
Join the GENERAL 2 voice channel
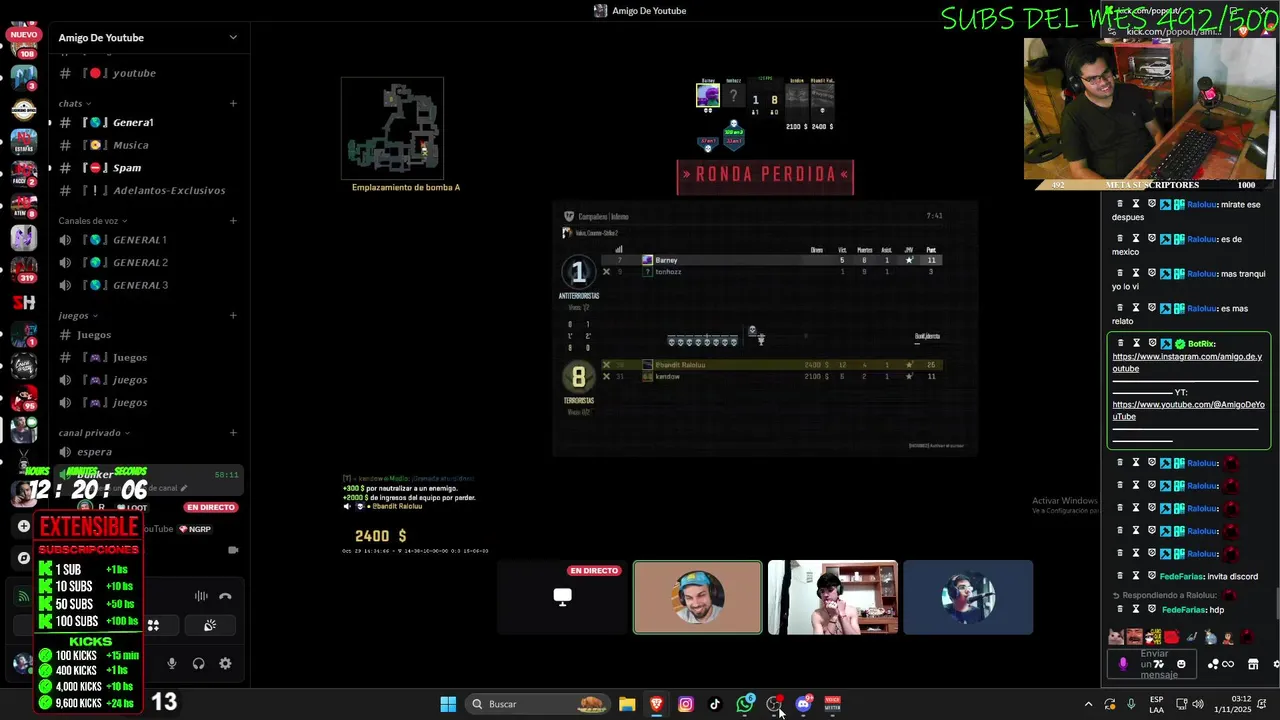coord(148,262)
